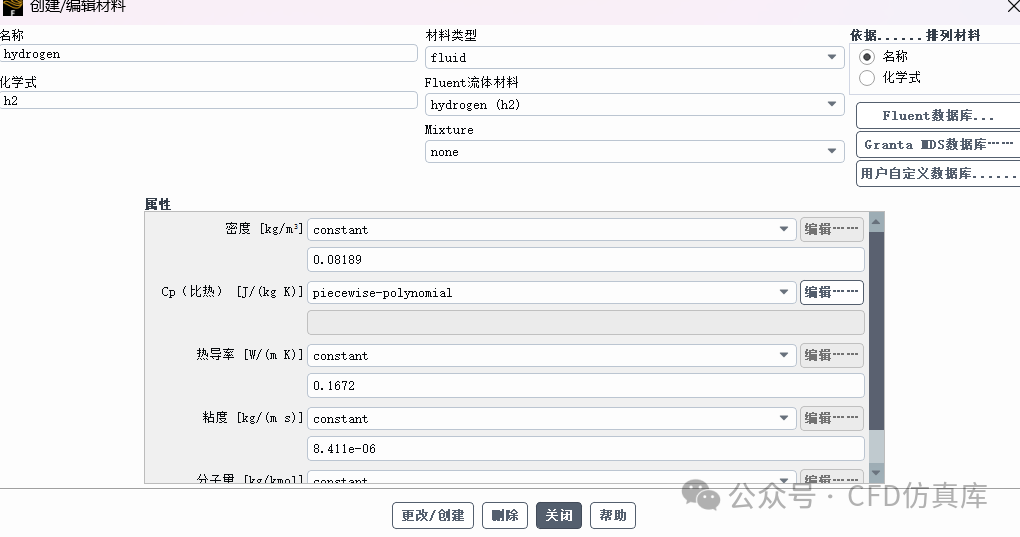This screenshot has height=537, width=1020.
Task: Click the Mixture label
Action: pos(449,130)
